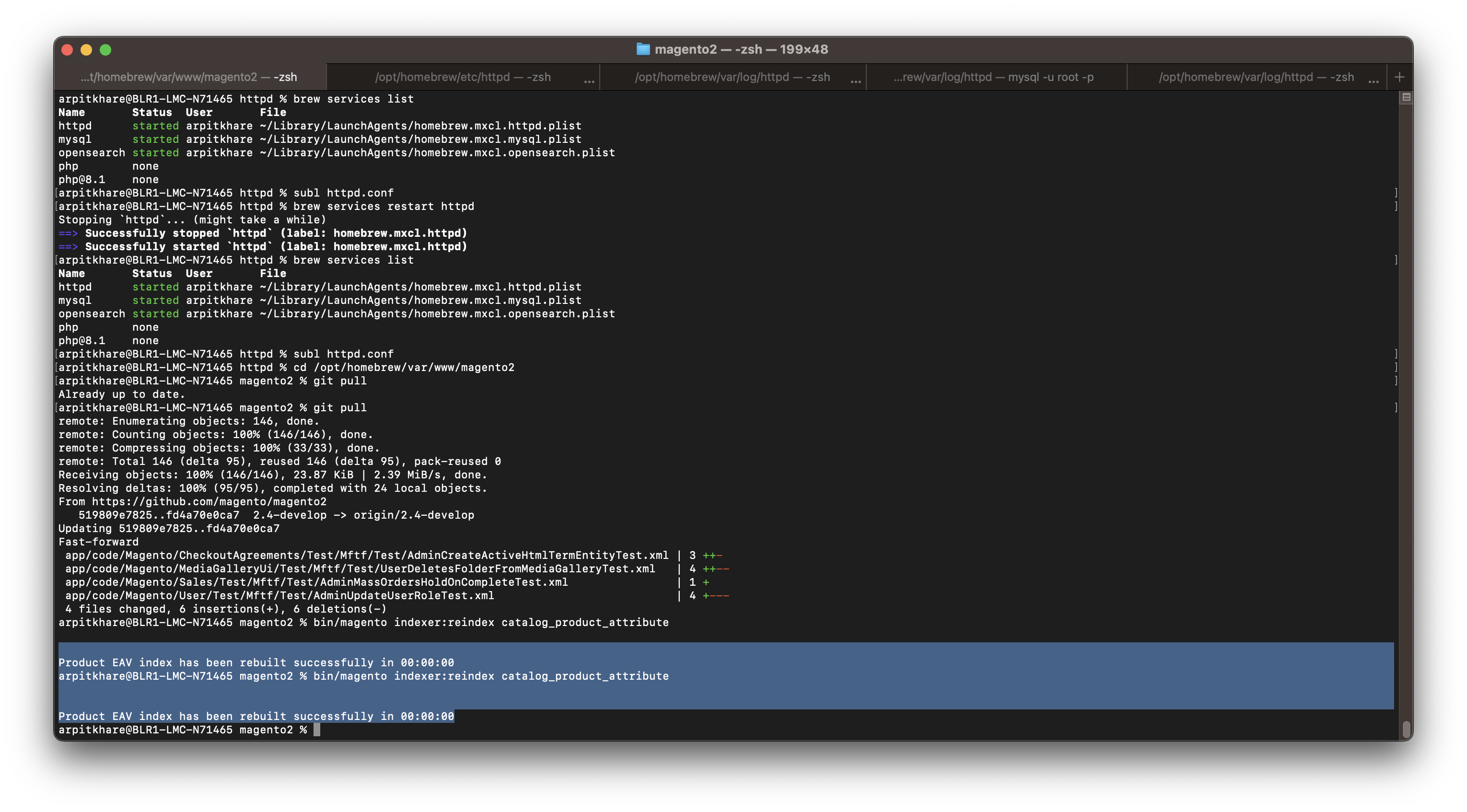Click the Fast-forward line in git output
1467x812 pixels.
[x=97, y=541]
